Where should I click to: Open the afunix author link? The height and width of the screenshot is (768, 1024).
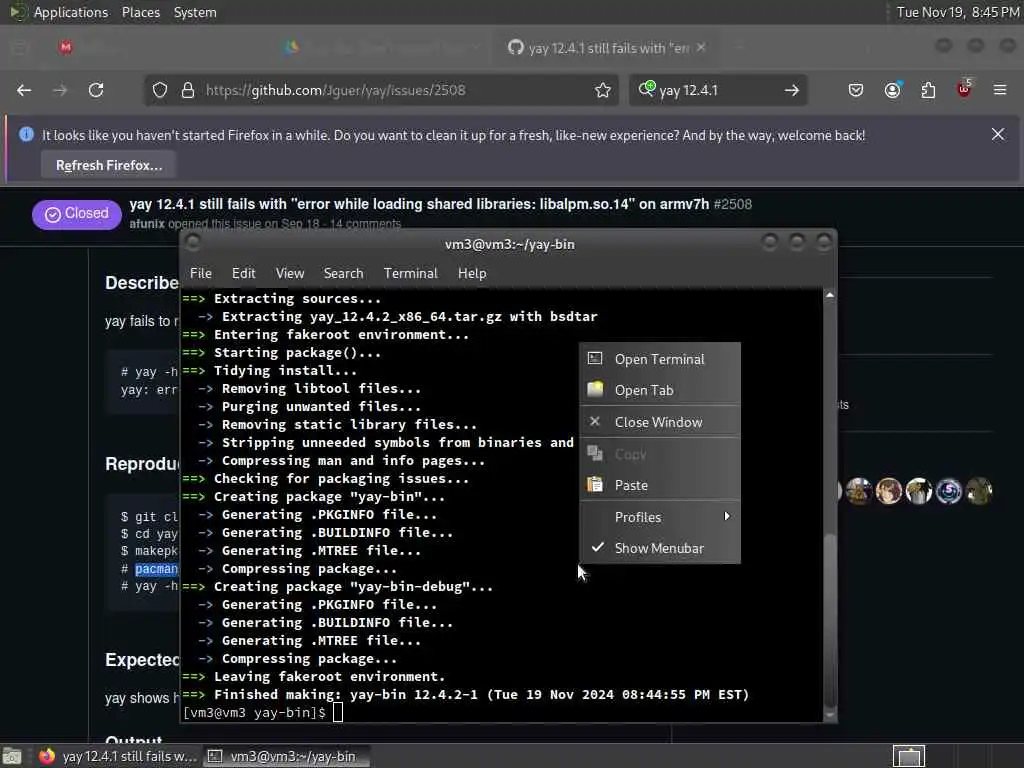click(147, 224)
